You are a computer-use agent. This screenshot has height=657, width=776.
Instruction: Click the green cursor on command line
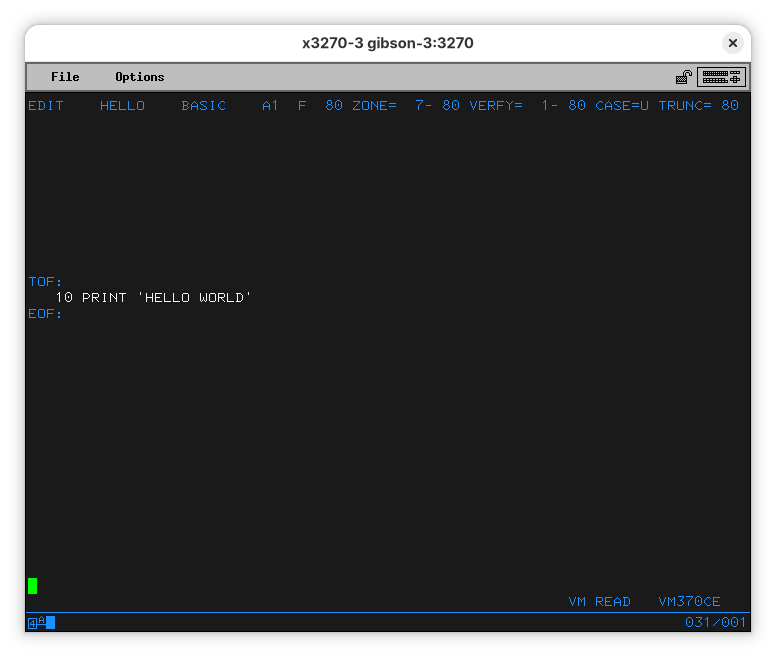33,586
